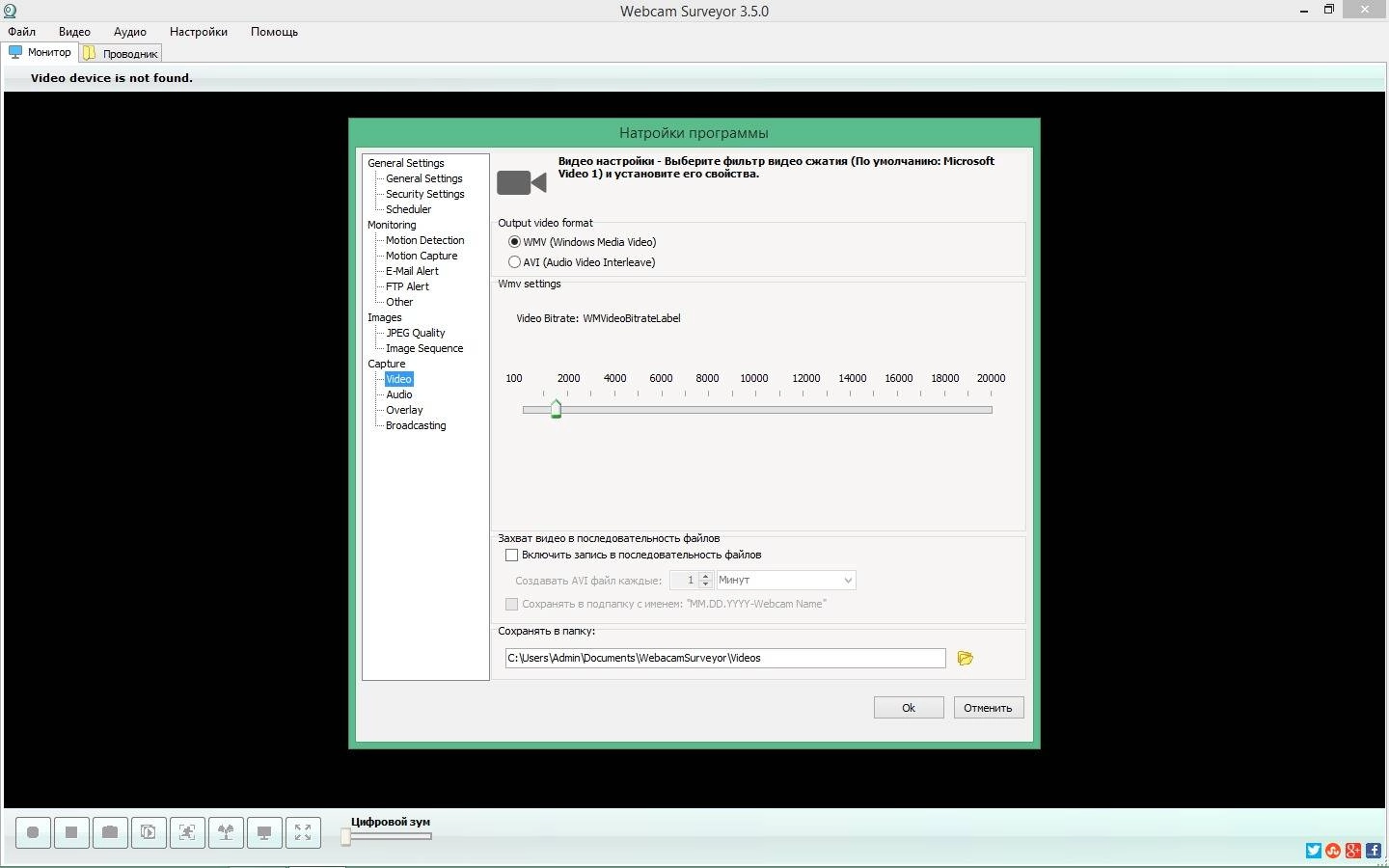Select JPEG Quality in the tree
This screenshot has height=868, width=1389.
pyautogui.click(x=416, y=333)
